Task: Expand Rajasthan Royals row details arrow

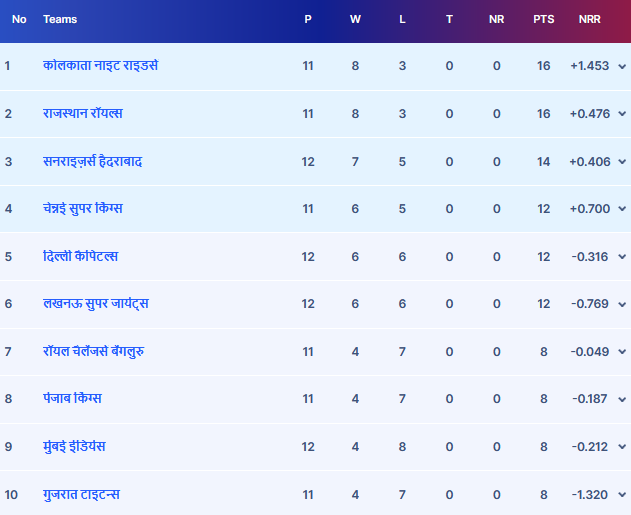Action: point(622,114)
